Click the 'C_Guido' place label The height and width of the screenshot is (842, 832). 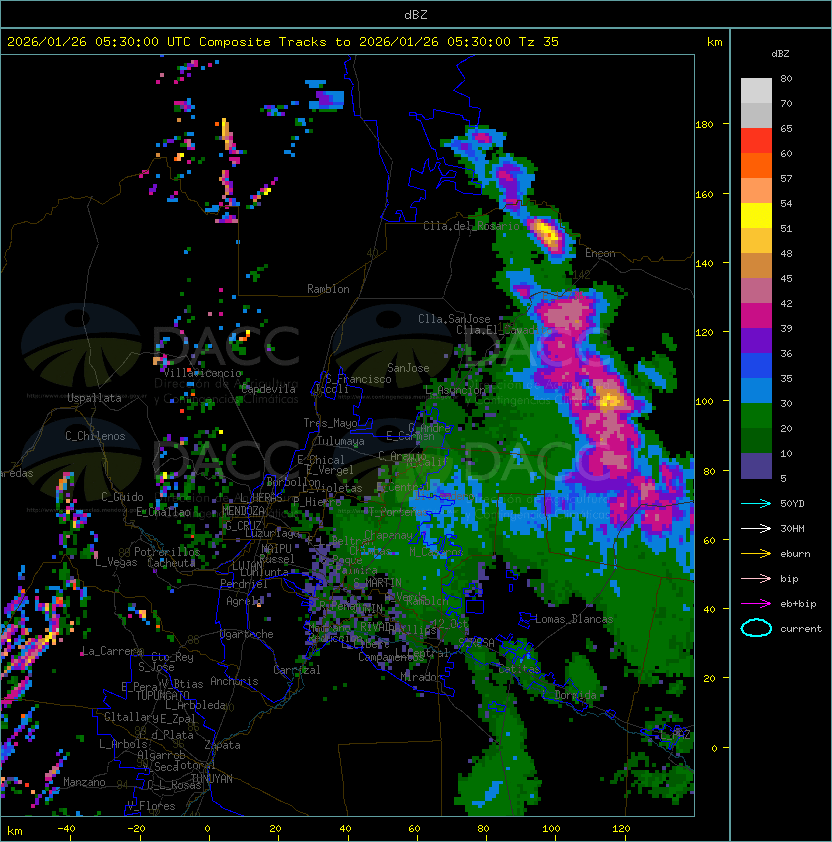122,496
